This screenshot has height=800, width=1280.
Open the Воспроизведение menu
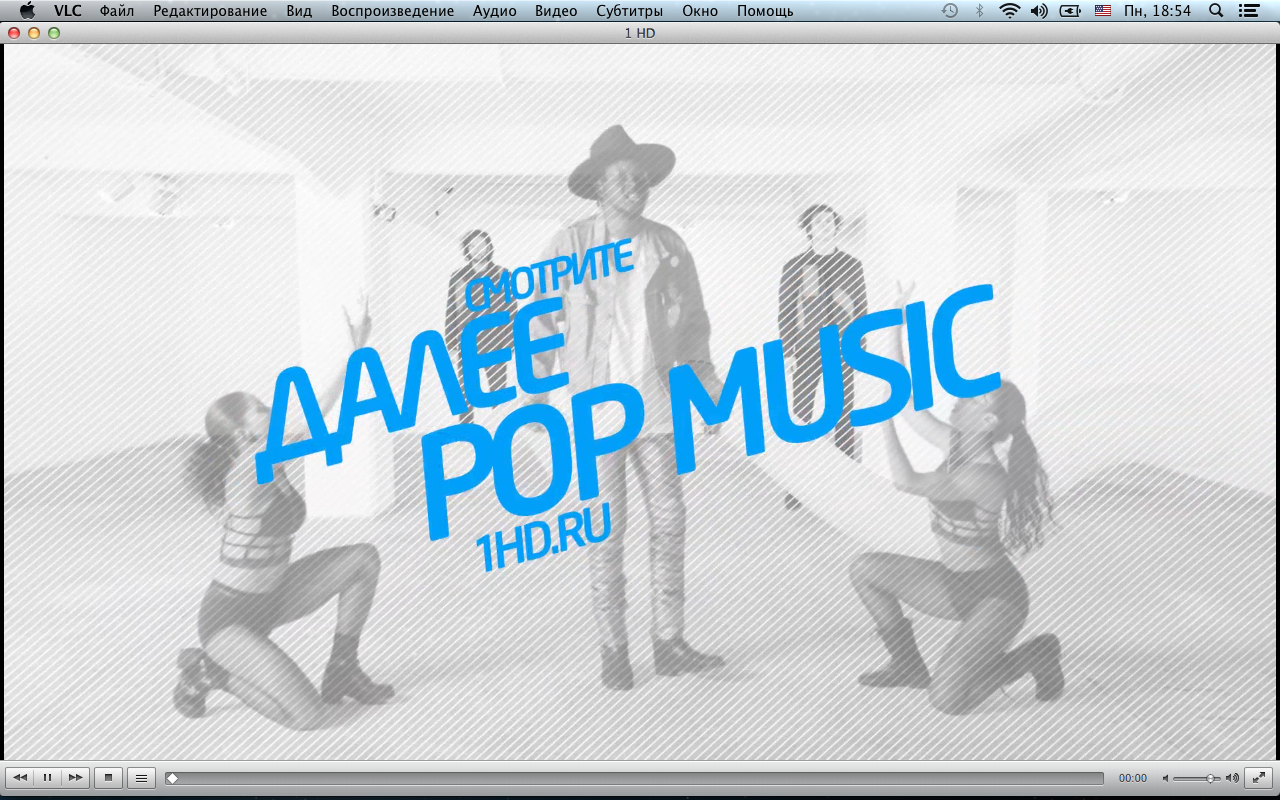click(x=392, y=11)
